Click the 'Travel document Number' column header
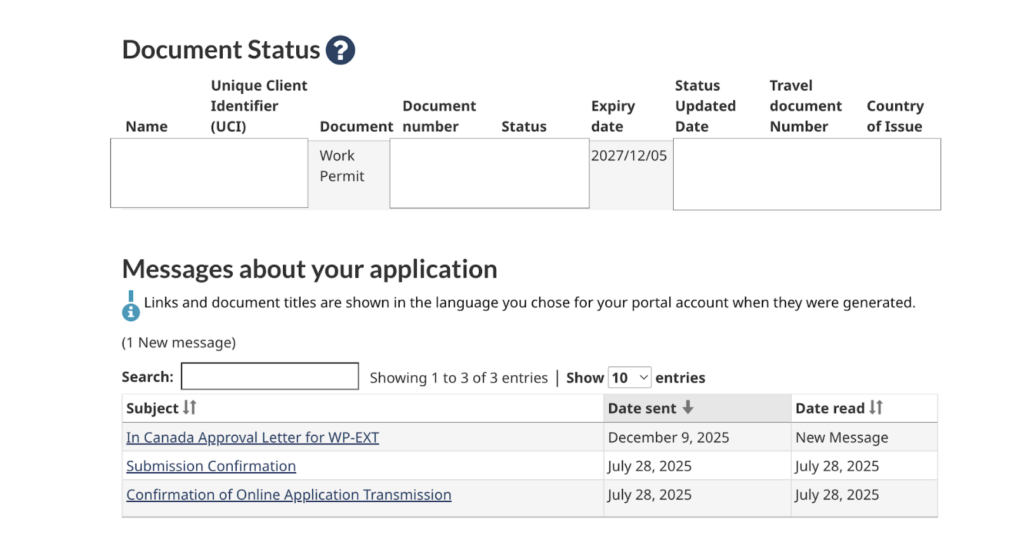Viewport: 1024px width, 535px height. click(x=805, y=106)
